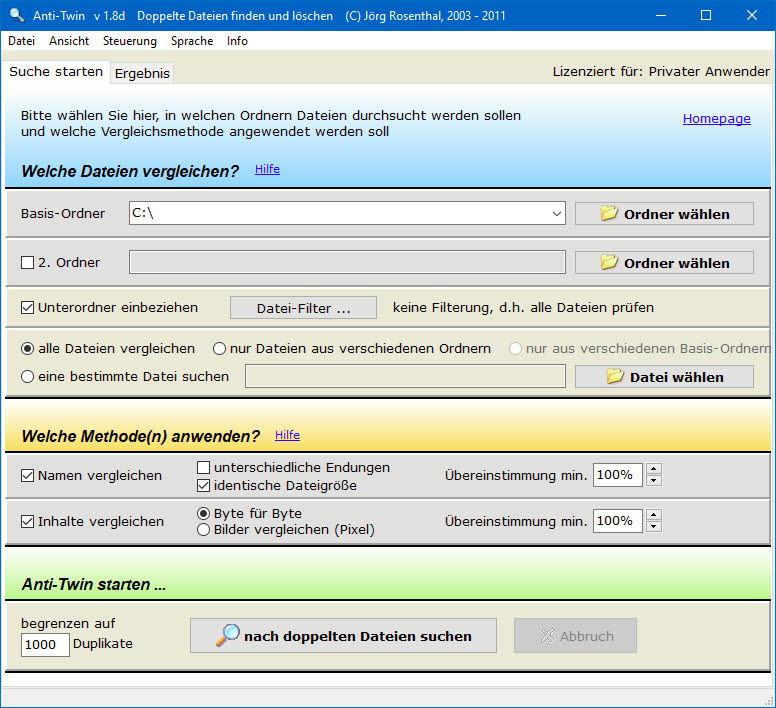Screen dimensions: 776x708
Task: Select 'nur Dateien aus verschiedenen Ordnern' option
Action: [219, 349]
